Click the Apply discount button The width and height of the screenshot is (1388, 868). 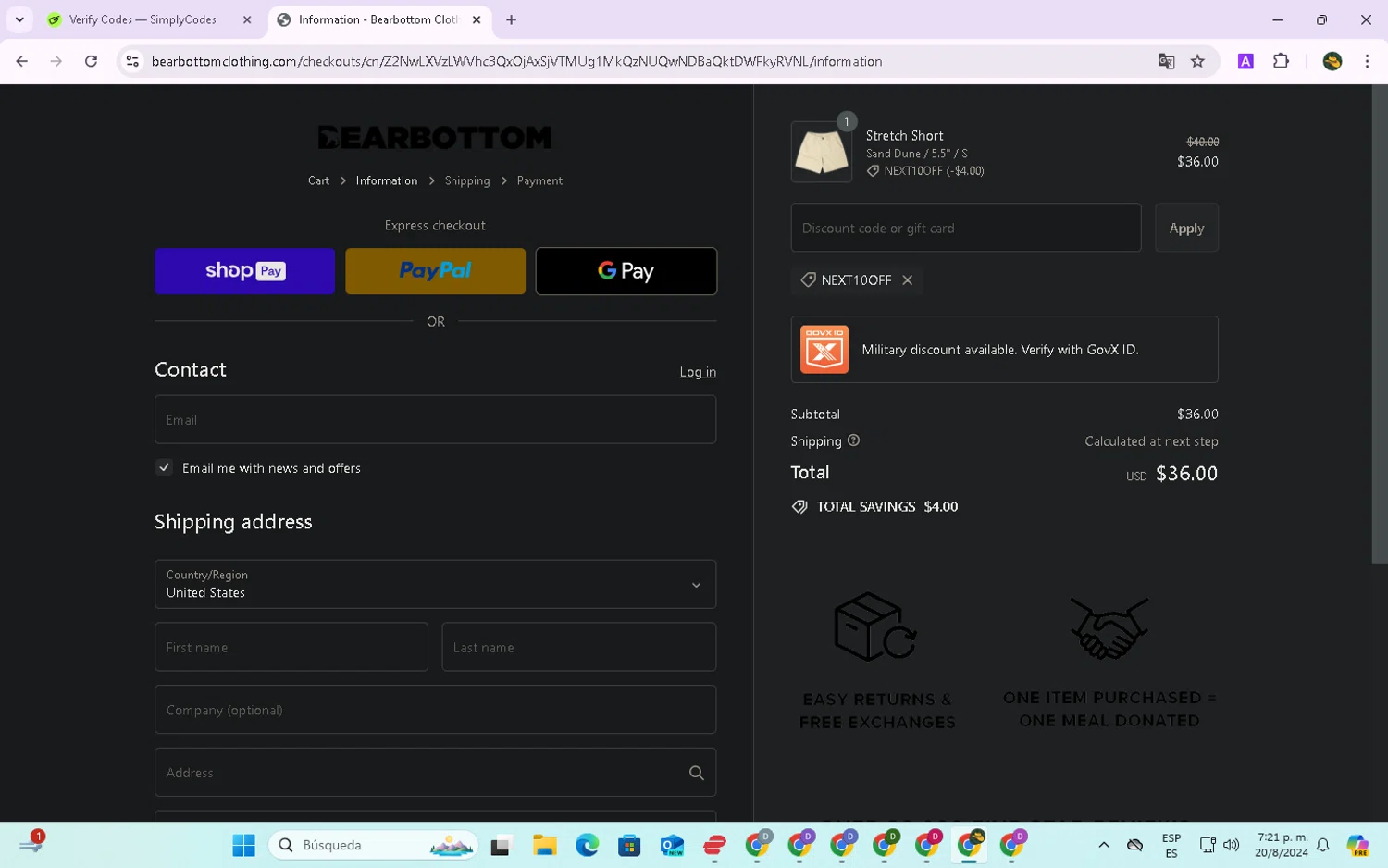pyautogui.click(x=1186, y=228)
